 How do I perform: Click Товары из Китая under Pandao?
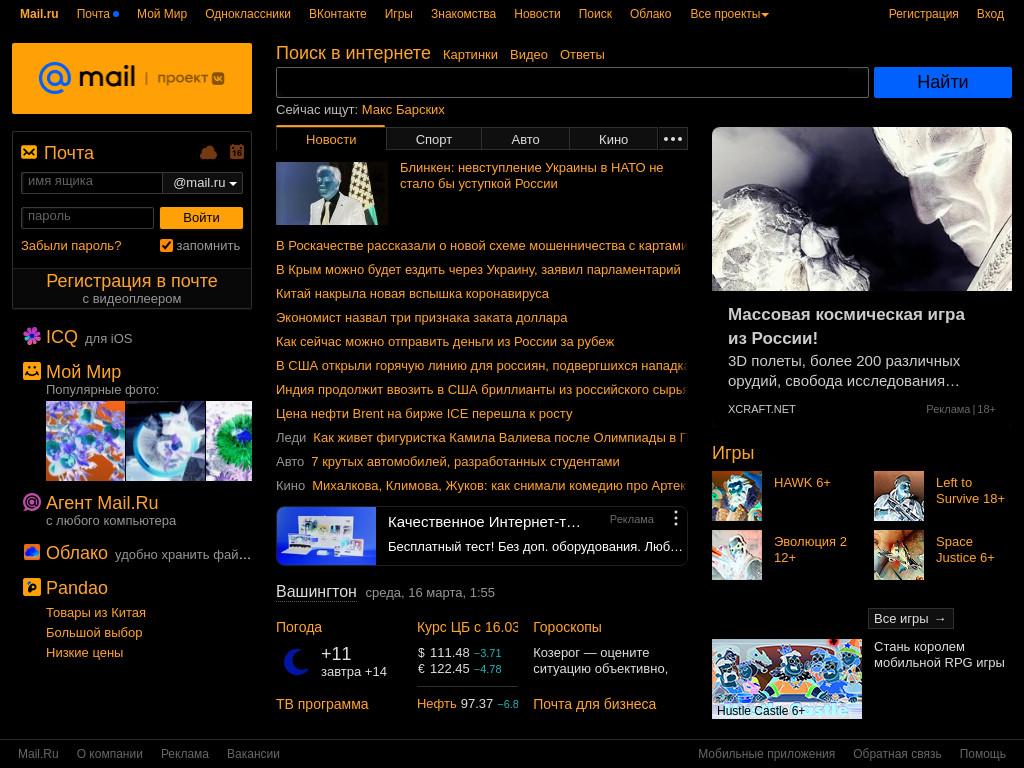96,613
